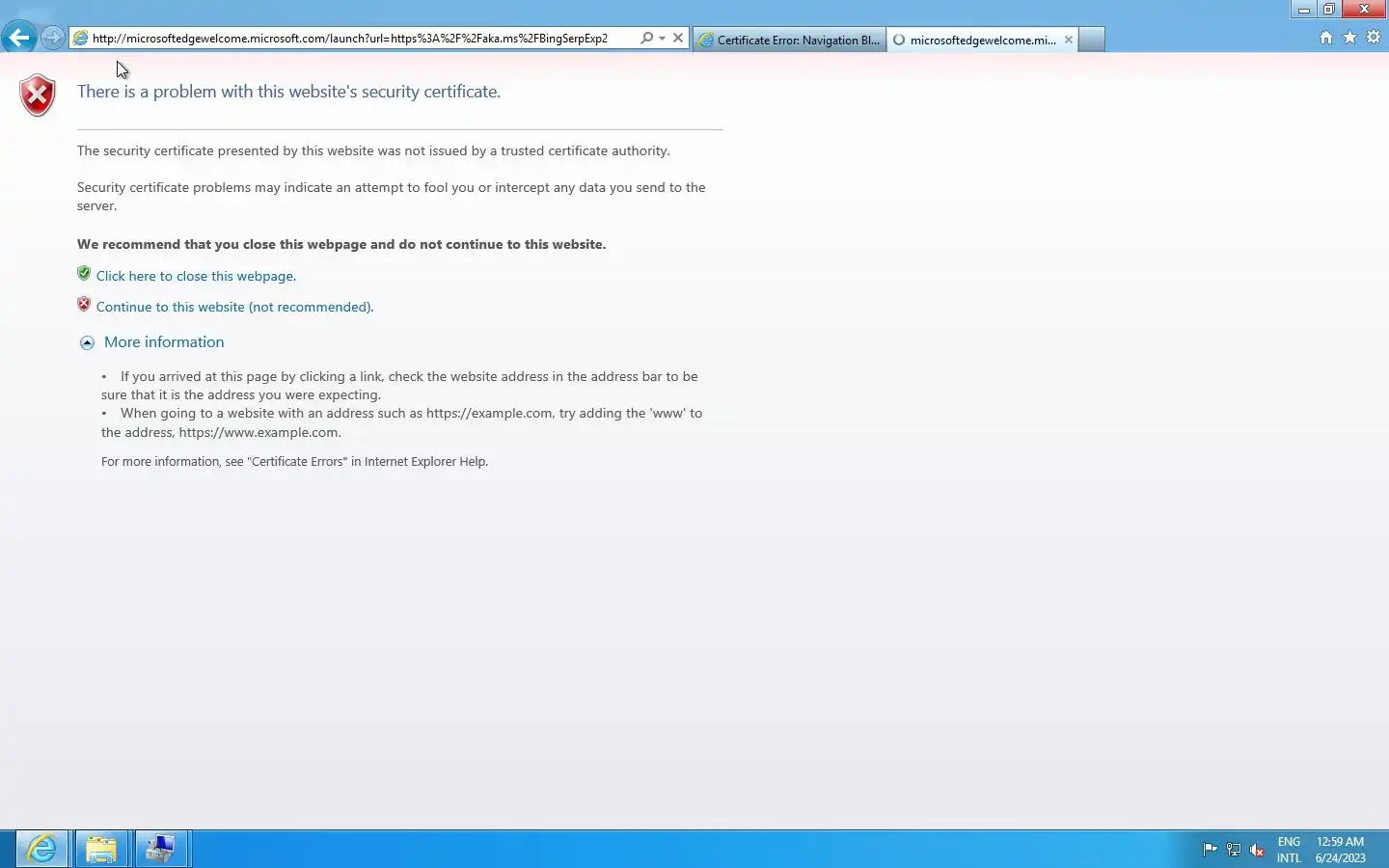Click the small red shield icon beside Continue link

(84, 305)
